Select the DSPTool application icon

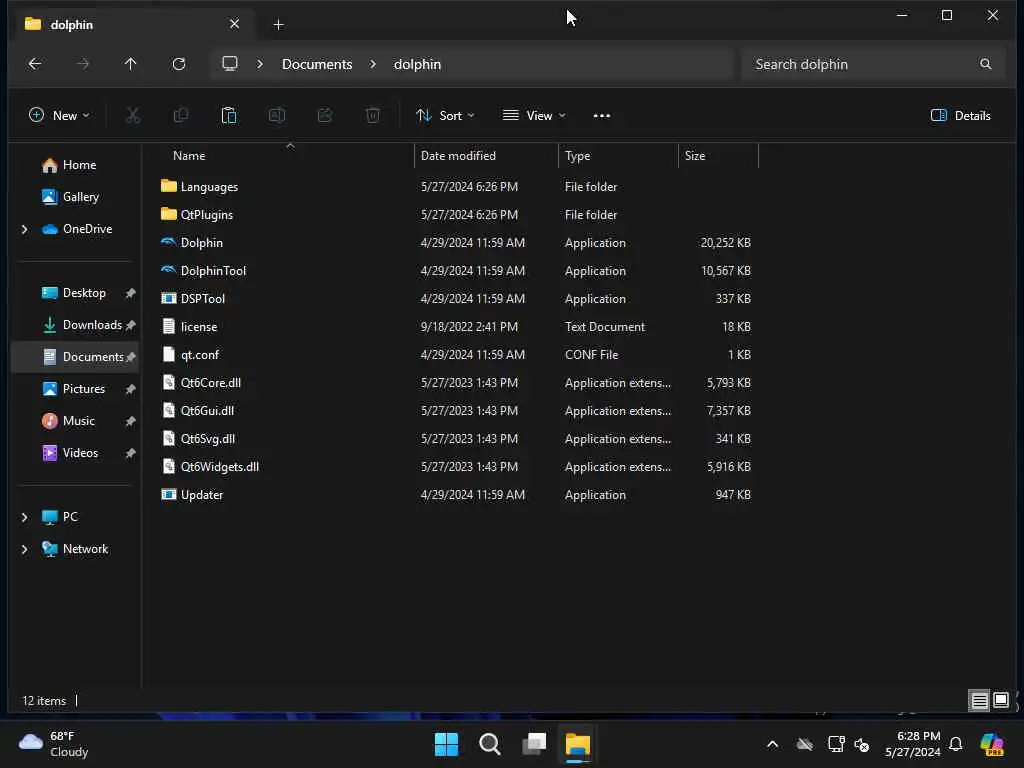point(168,298)
